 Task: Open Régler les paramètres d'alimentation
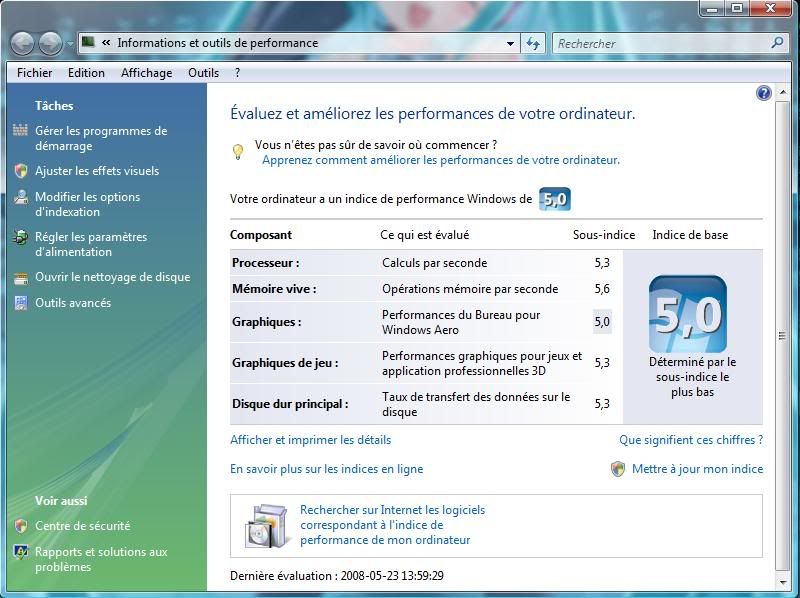point(91,244)
